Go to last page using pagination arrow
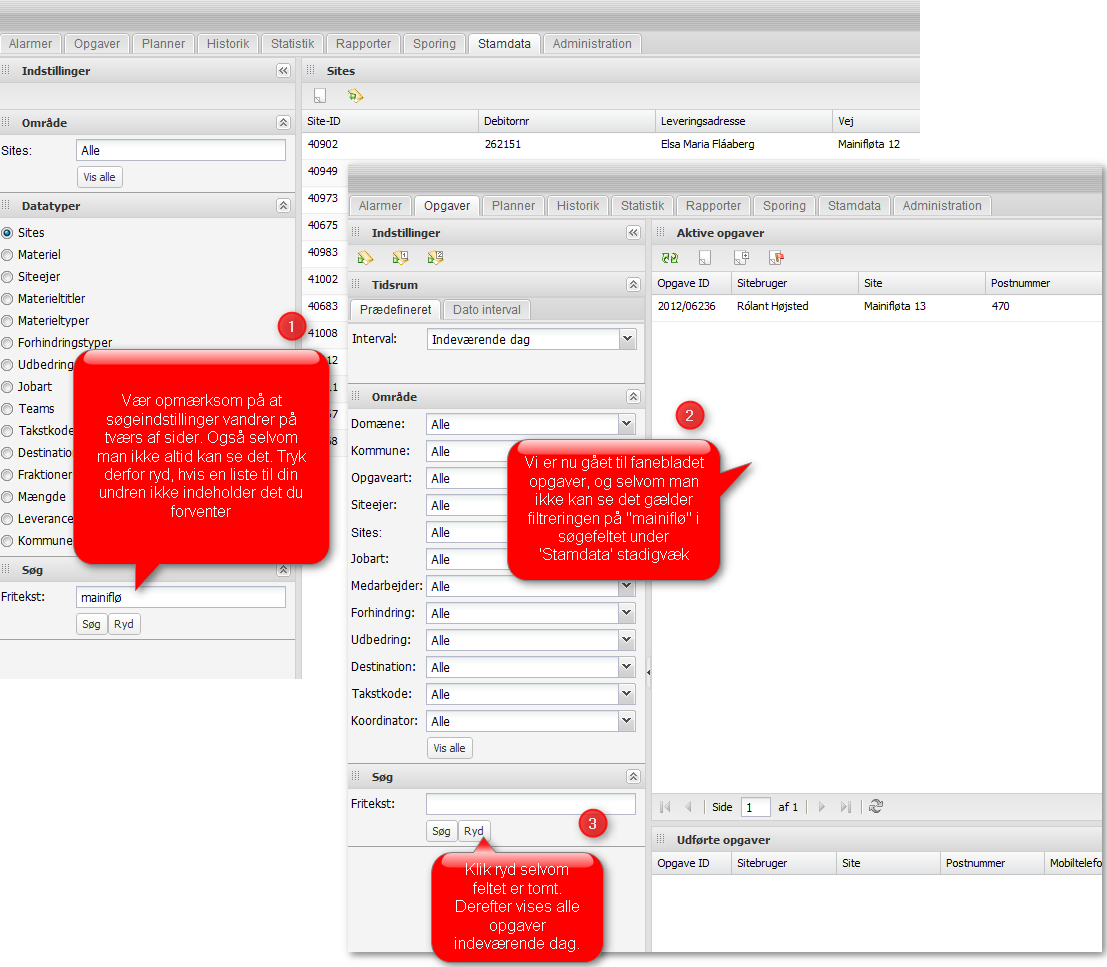This screenshot has width=1107, height=967. click(x=846, y=807)
